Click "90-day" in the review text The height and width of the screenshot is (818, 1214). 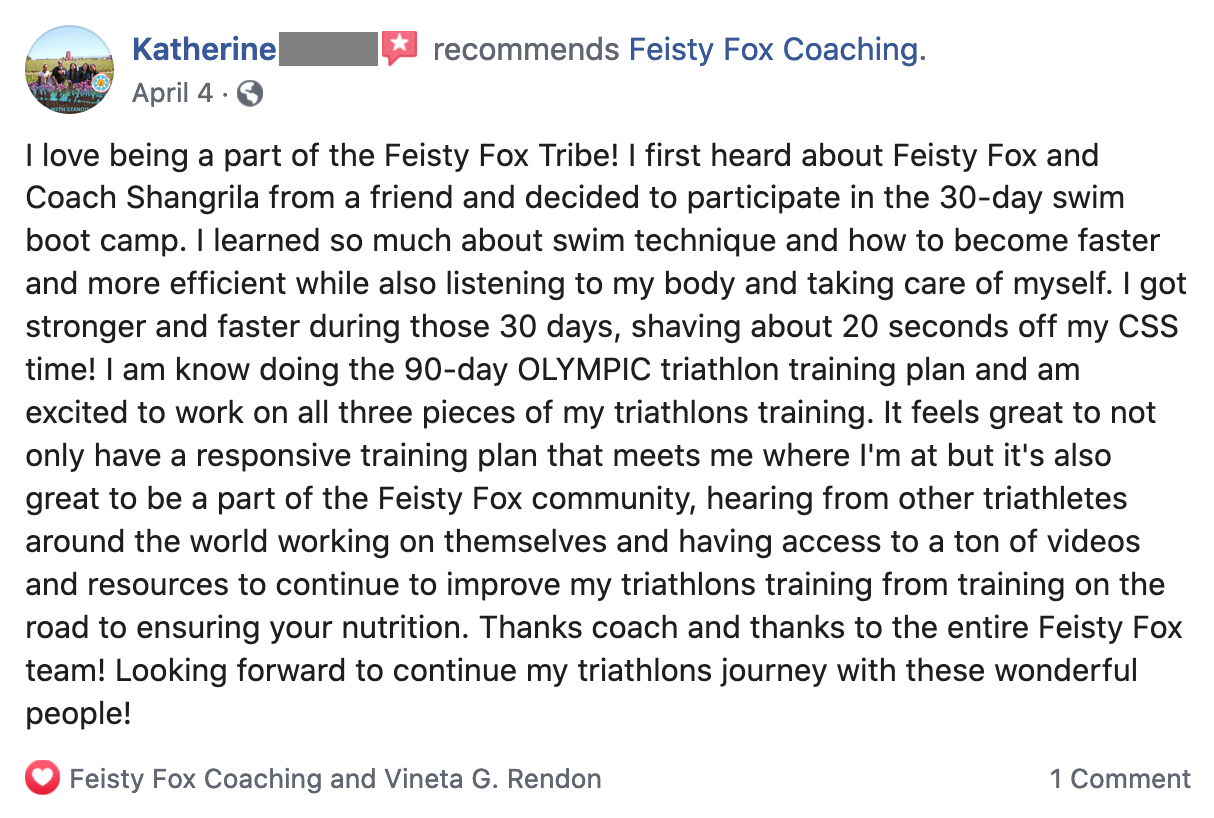[460, 370]
